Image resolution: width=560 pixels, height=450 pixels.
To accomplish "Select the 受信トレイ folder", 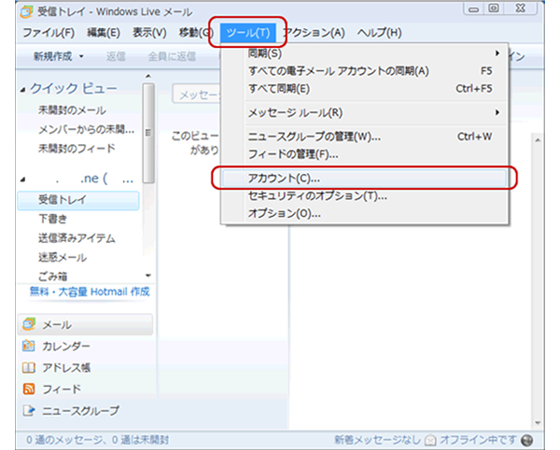I will tap(78, 200).
